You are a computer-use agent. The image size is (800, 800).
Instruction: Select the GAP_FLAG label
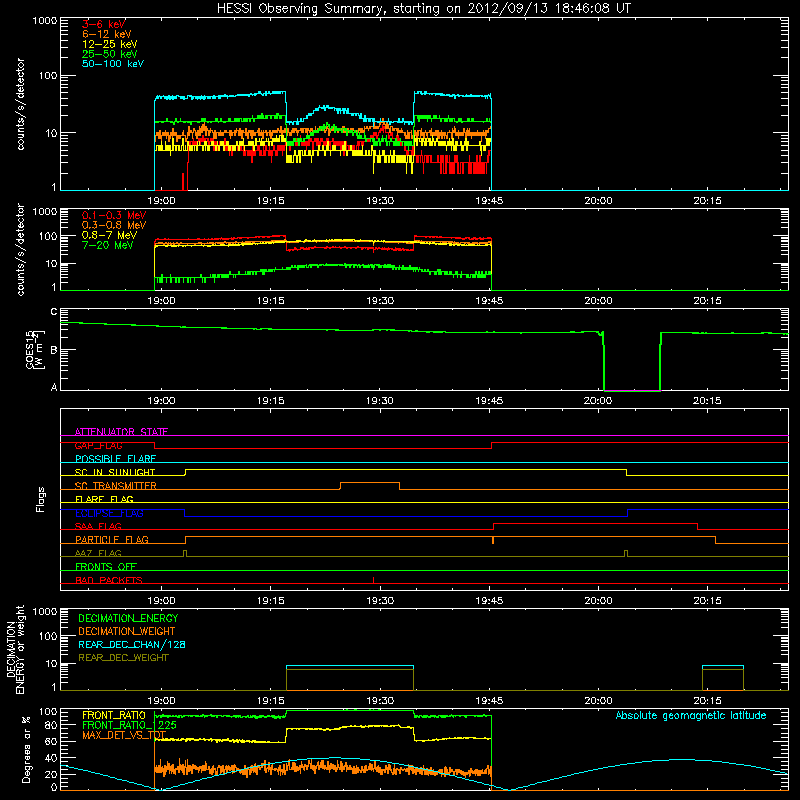[98, 445]
